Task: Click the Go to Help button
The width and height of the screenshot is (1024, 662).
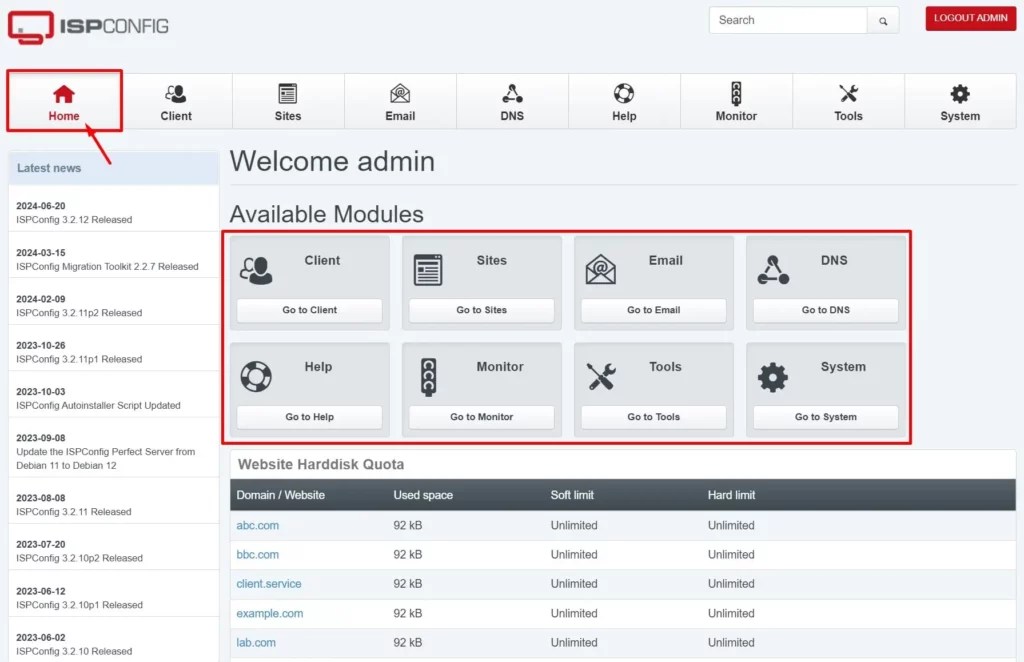Action: pyautogui.click(x=310, y=417)
